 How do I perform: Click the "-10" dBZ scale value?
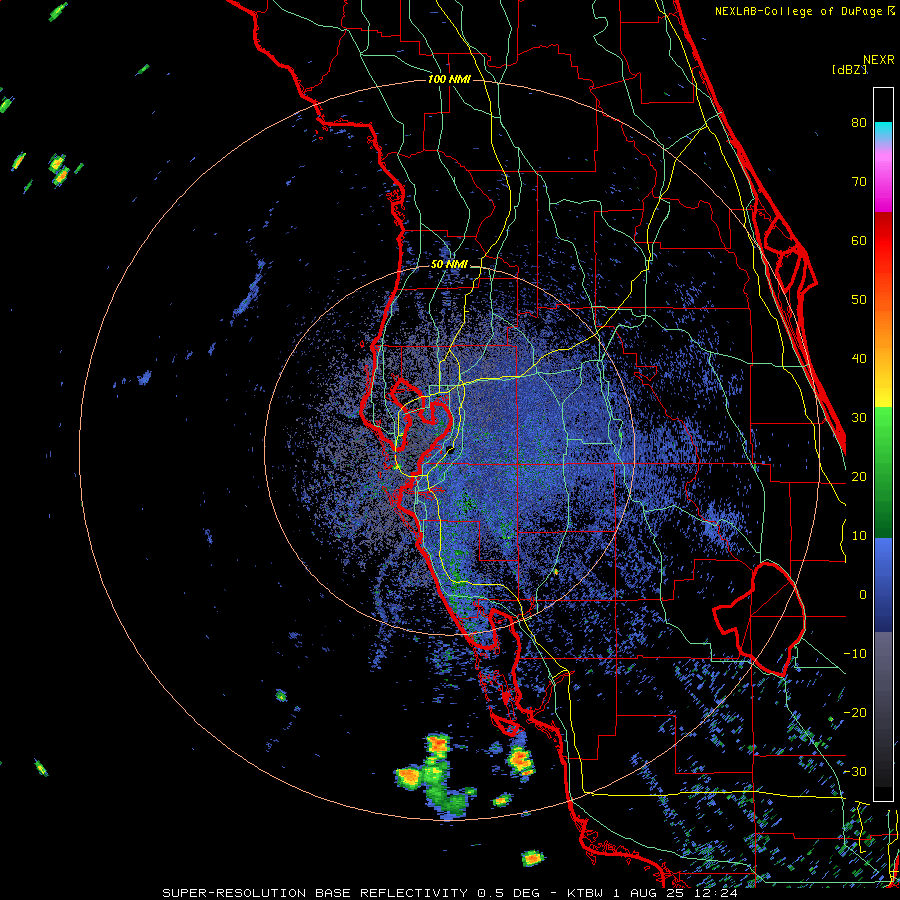tap(855, 654)
